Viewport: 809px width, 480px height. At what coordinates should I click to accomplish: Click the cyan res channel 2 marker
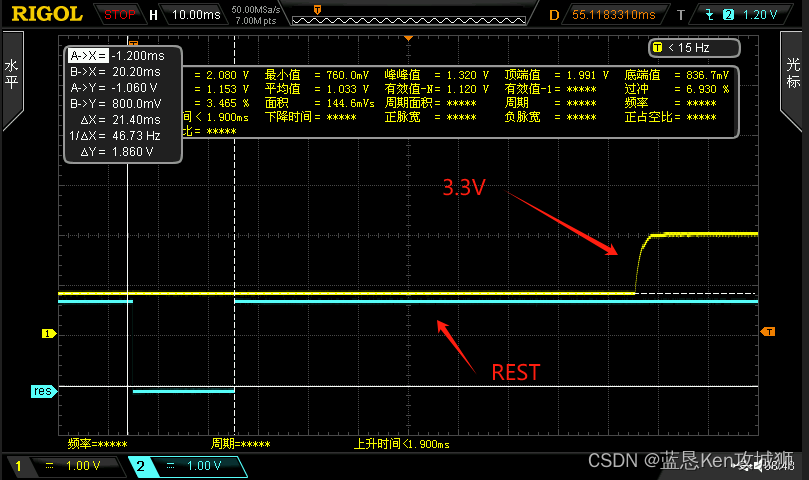(x=44, y=391)
